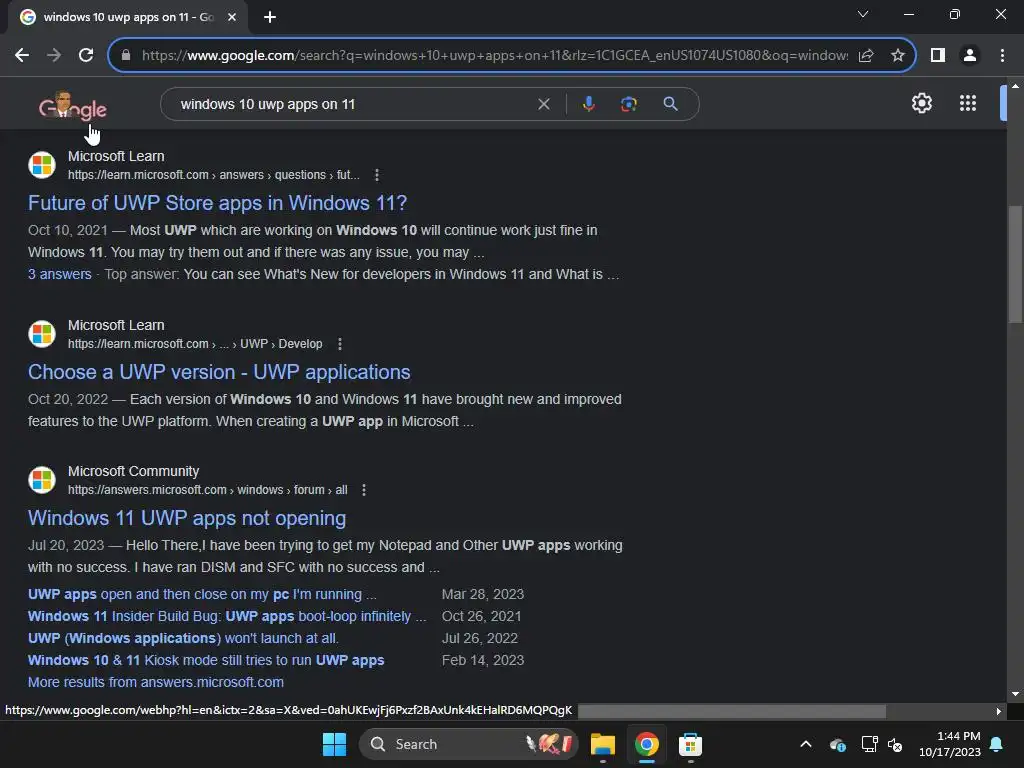Screen dimensions: 1024x768
Task: Open Chrome side panel
Action: [x=938, y=56]
